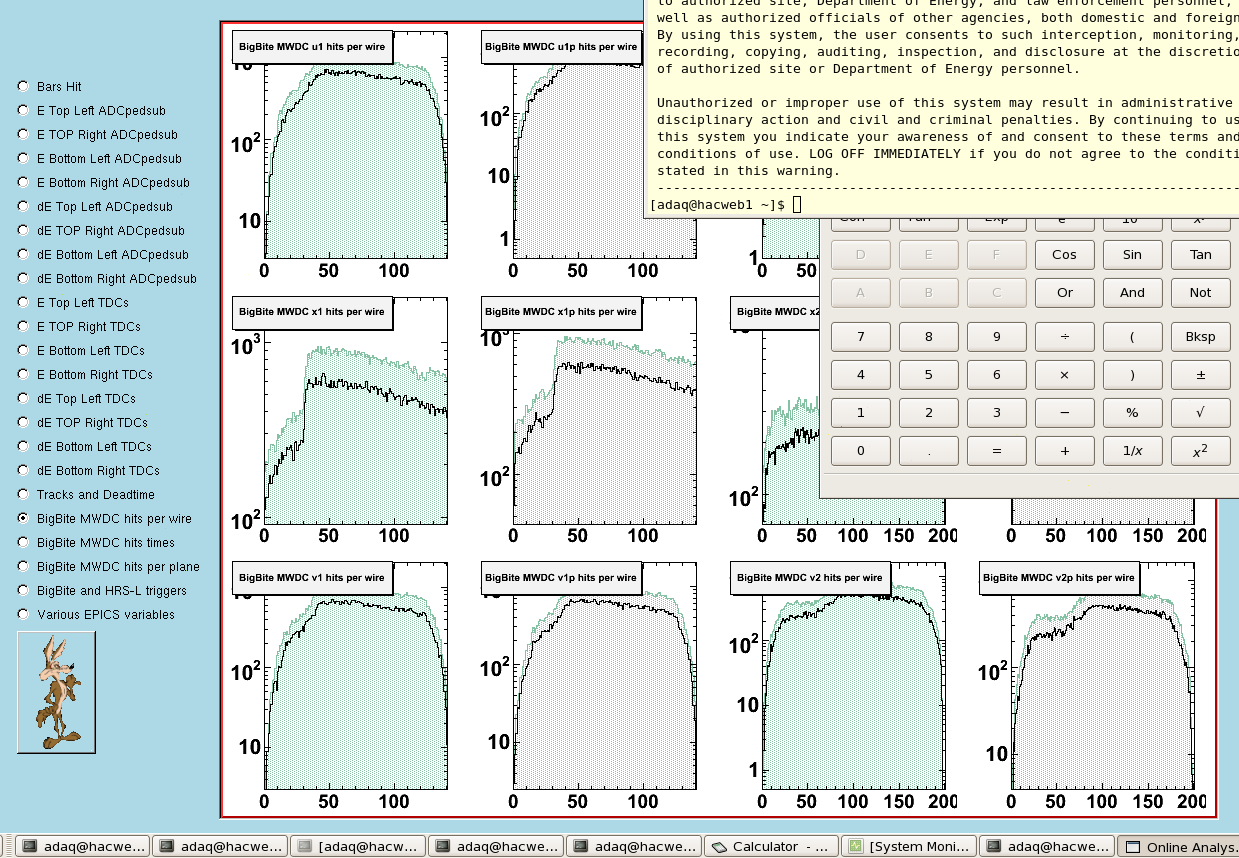Click the divide ÷ key
1239x858 pixels.
[1064, 337]
